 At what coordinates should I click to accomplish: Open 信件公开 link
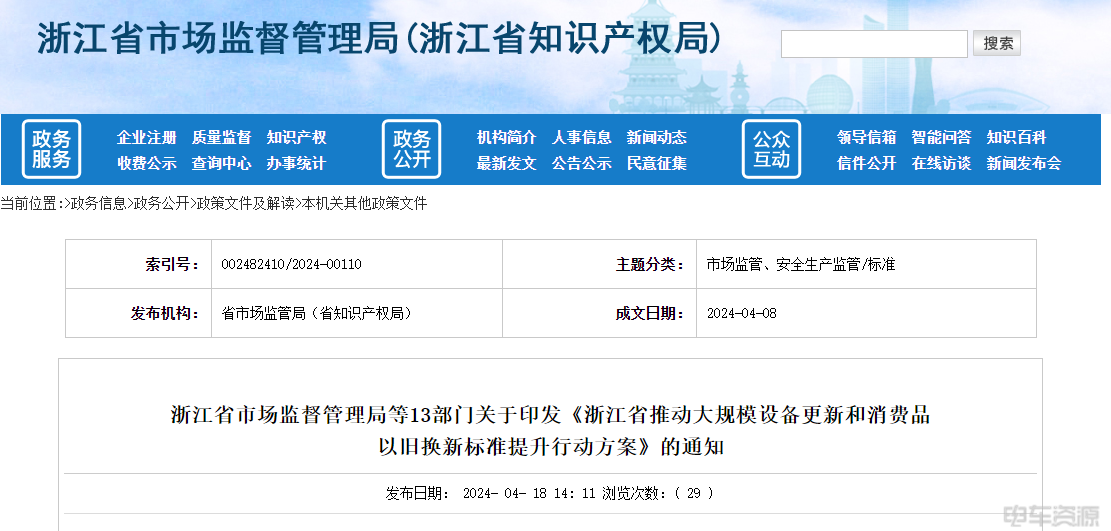coord(867,164)
